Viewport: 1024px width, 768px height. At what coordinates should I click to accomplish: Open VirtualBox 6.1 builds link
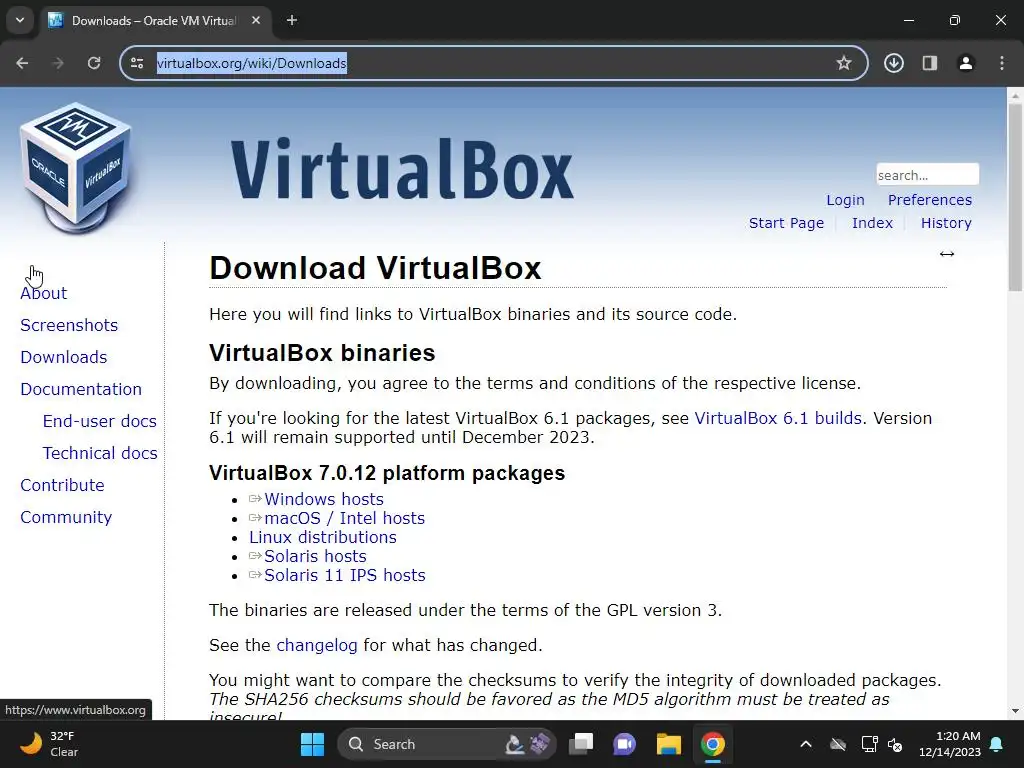click(778, 418)
